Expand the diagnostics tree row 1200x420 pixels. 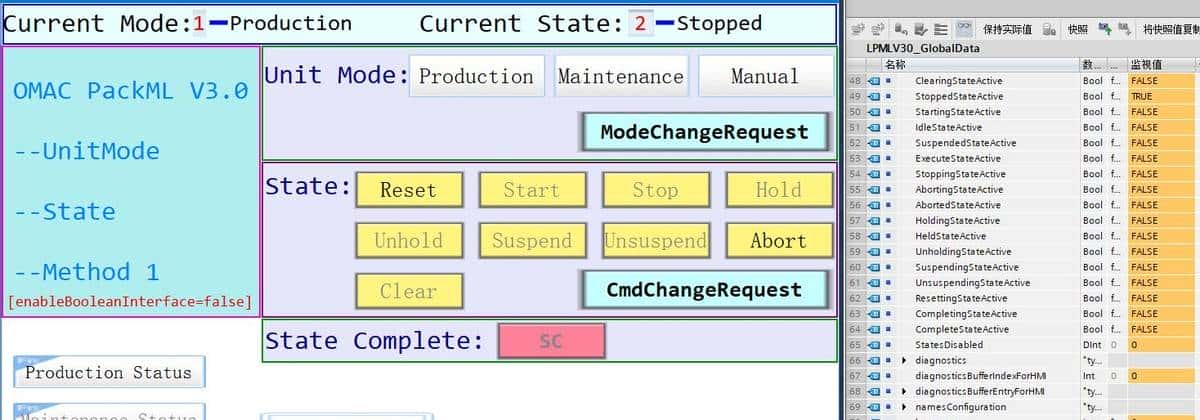pyautogui.click(x=903, y=360)
